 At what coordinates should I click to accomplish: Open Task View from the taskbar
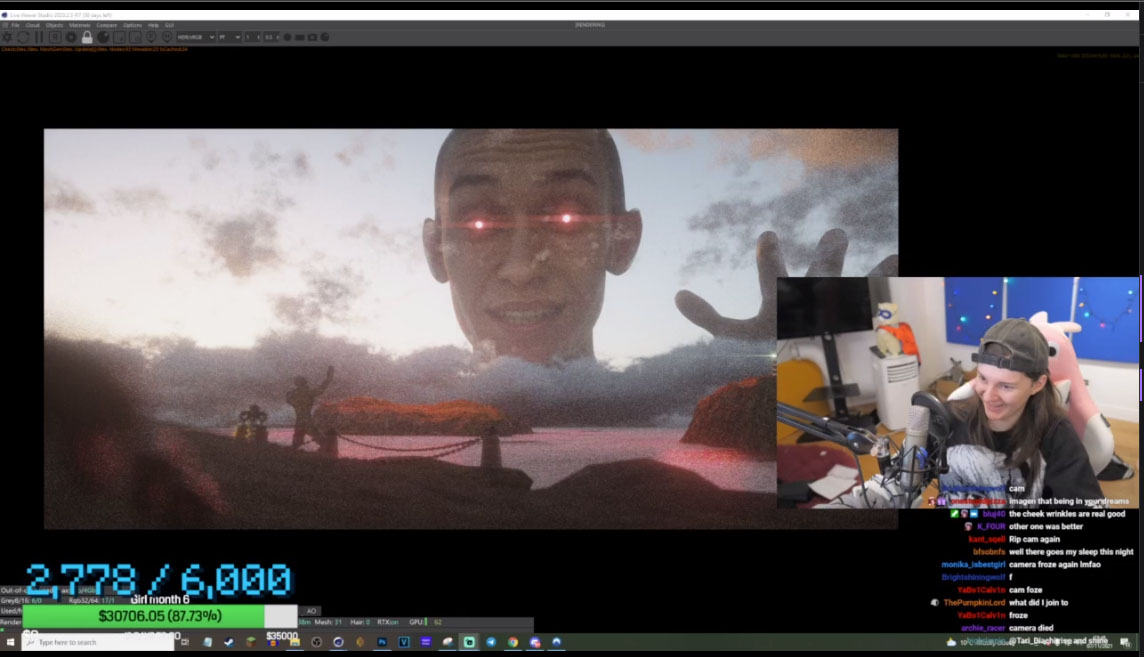185,642
